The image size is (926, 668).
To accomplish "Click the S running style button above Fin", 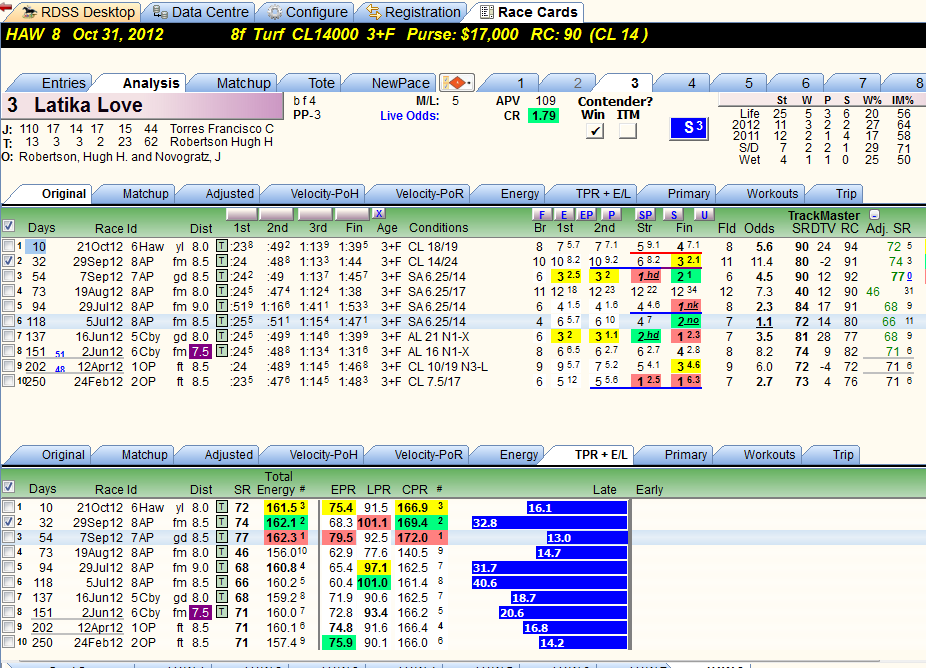I will point(674,214).
